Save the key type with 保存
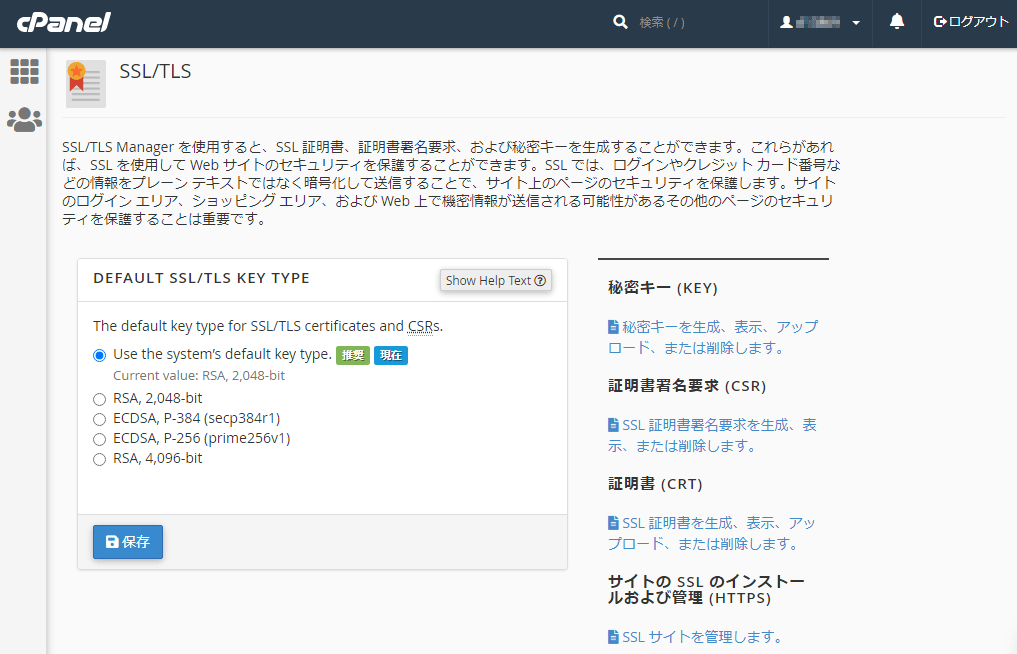The width and height of the screenshot is (1017, 654). click(x=128, y=542)
